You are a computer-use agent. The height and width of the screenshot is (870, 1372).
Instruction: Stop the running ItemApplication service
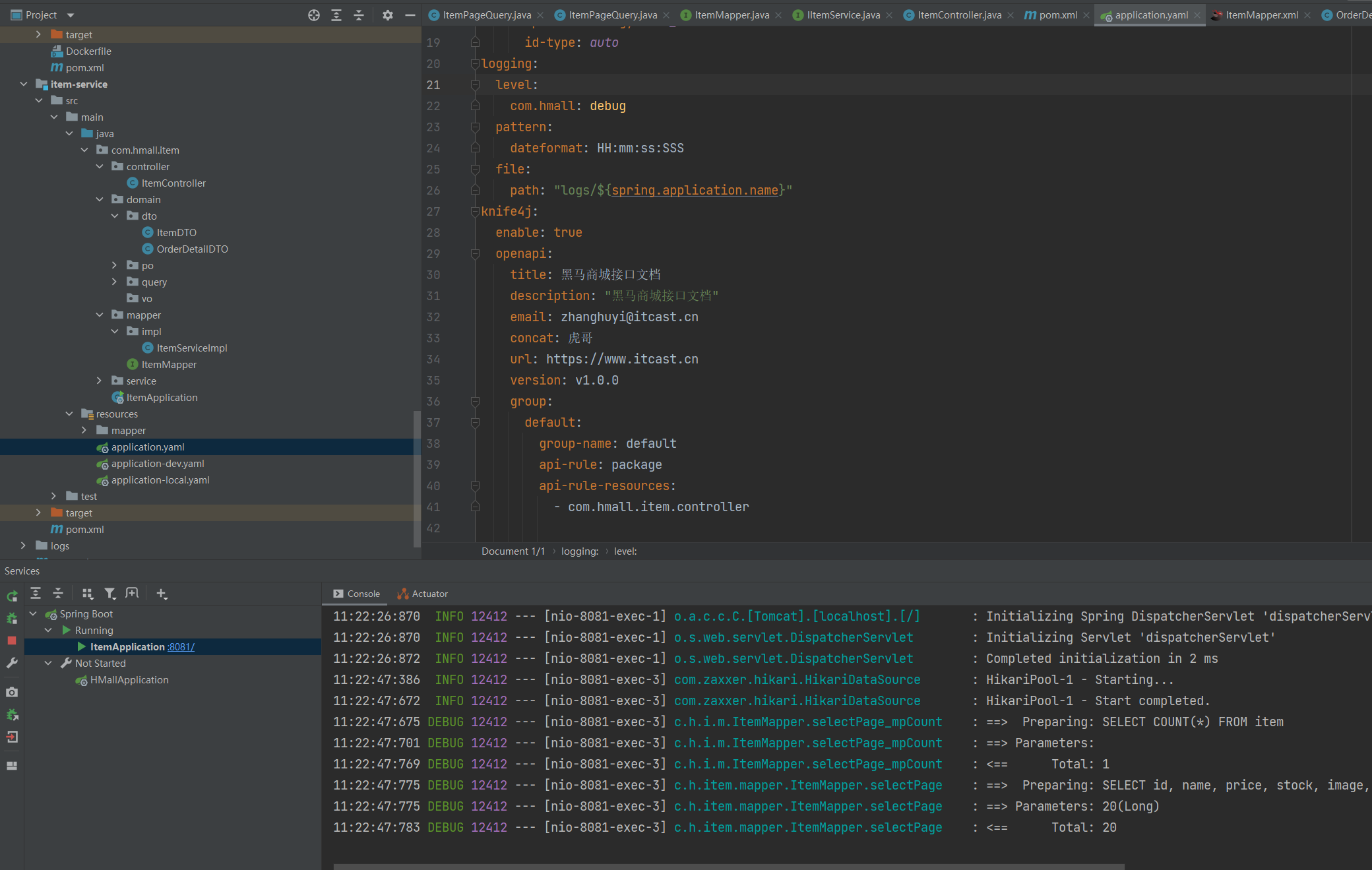click(12, 640)
